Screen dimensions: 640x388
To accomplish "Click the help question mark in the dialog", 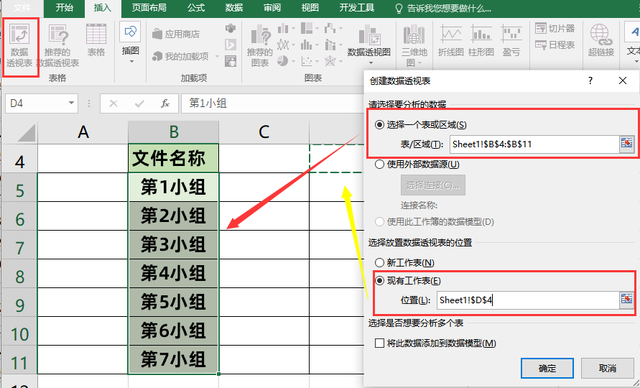I will pos(590,81).
